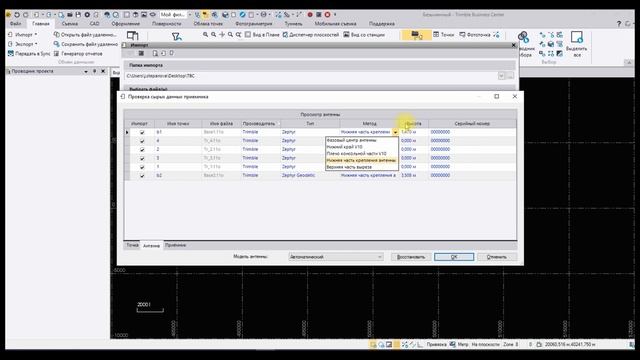Open the Экспорт ribbon command
Image resolution: width=640 pixels, height=360 pixels.
23,44
